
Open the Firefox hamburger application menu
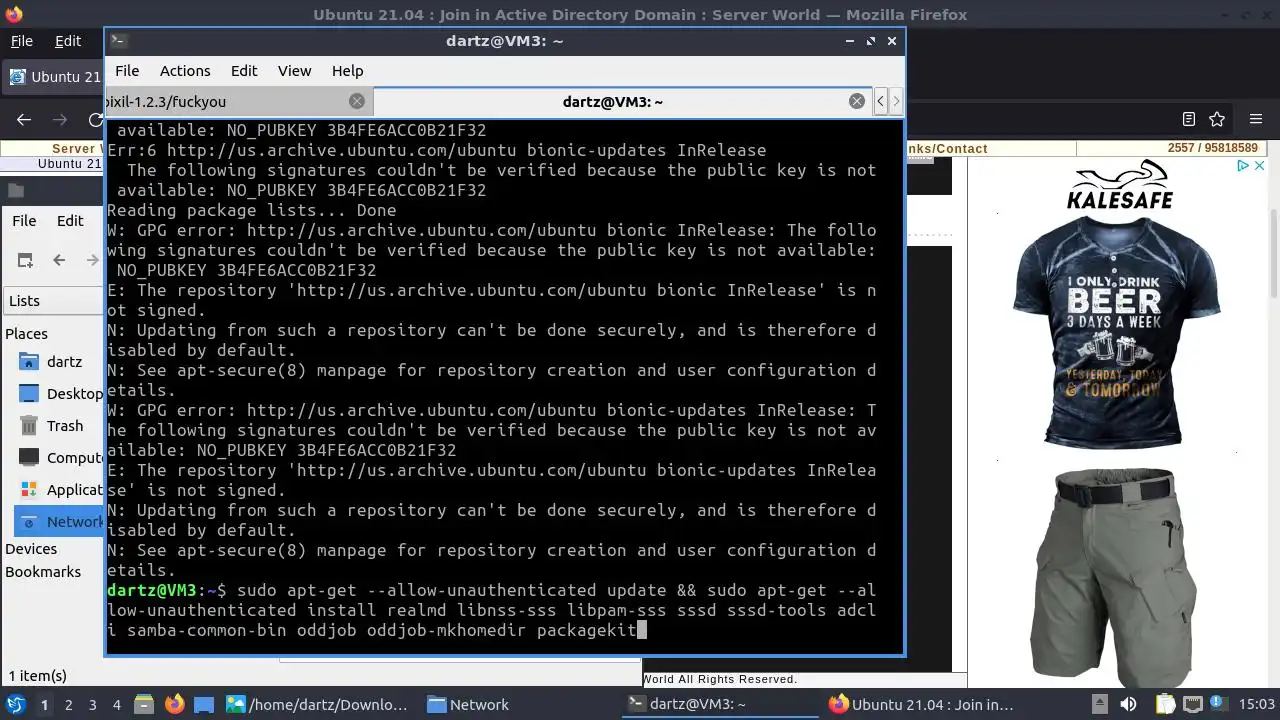pos(1256,119)
